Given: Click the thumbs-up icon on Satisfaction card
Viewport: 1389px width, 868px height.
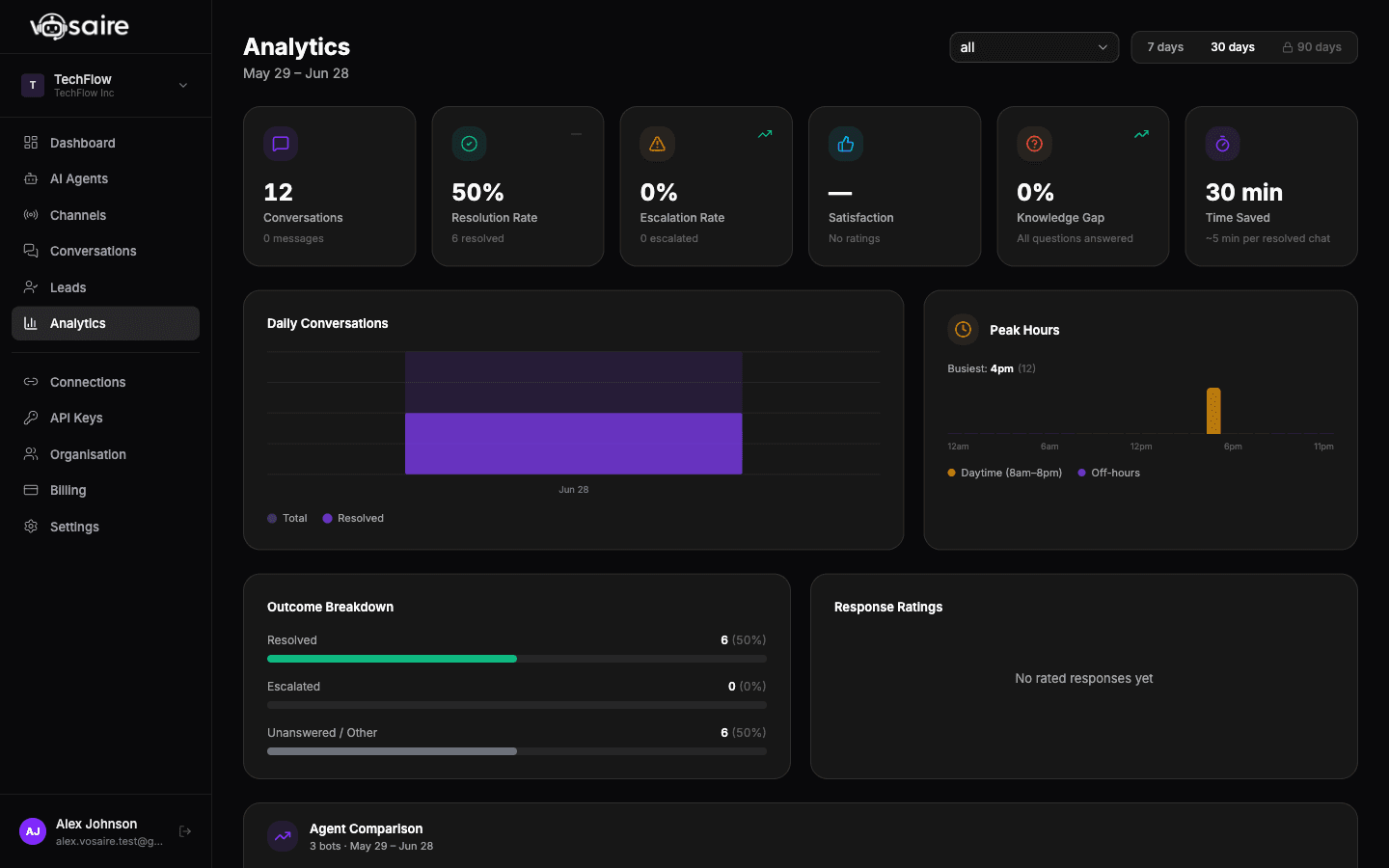Looking at the screenshot, I should click(x=846, y=144).
